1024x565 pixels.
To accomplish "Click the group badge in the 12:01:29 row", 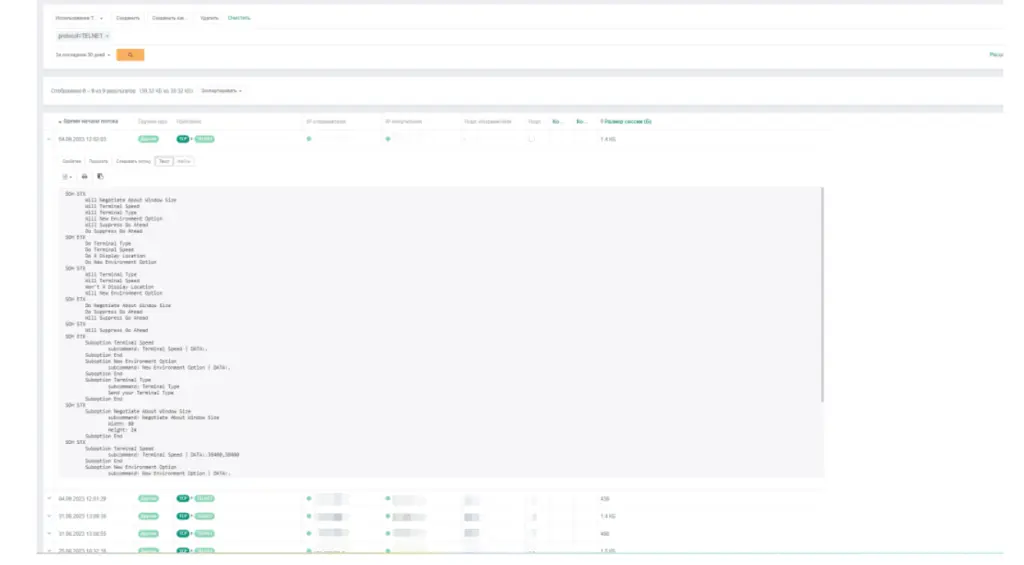I will 148,498.
